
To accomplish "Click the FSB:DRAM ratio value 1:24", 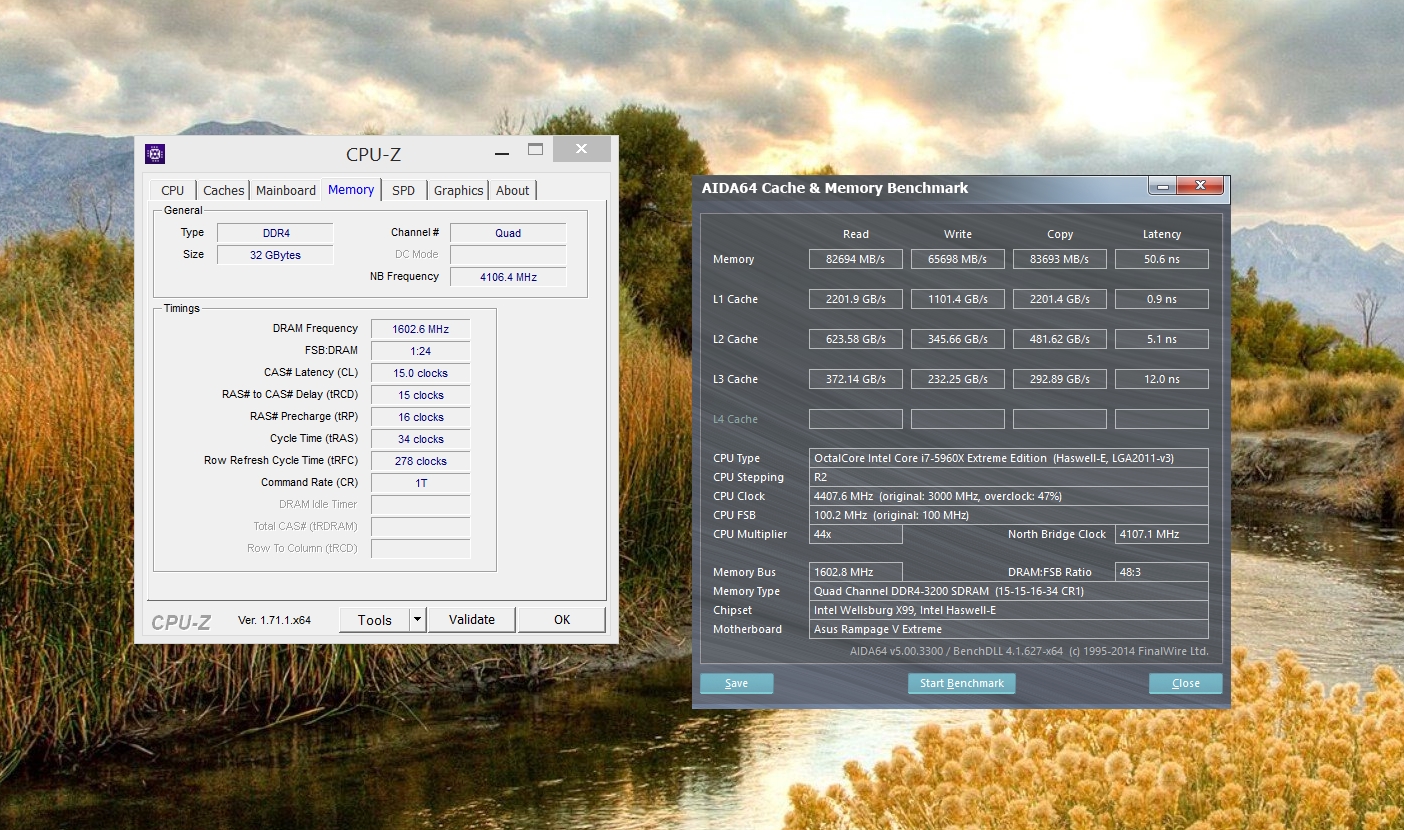I will click(x=420, y=351).
